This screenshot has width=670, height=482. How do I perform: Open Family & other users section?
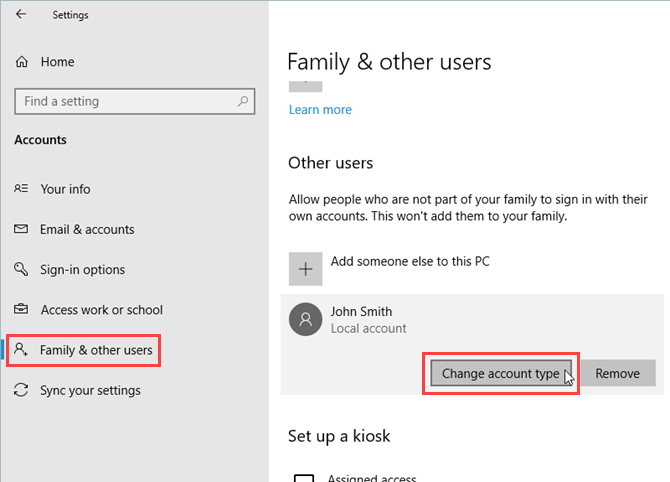pyautogui.click(x=96, y=351)
